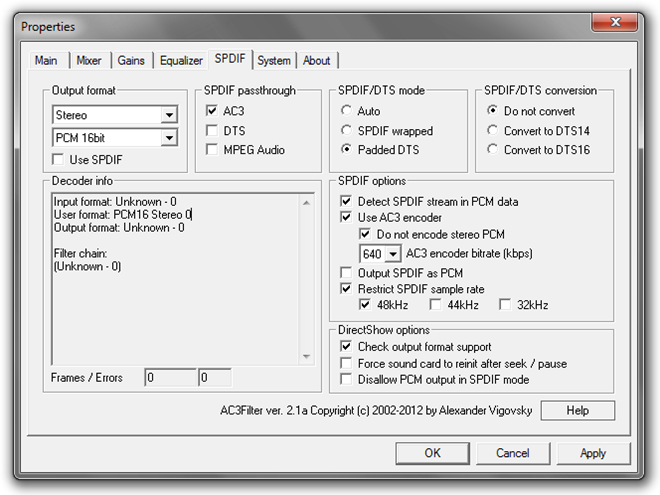Click the 'Output format: Unknown - 0' line
Viewport: 660px width, 495px height.
(x=119, y=228)
